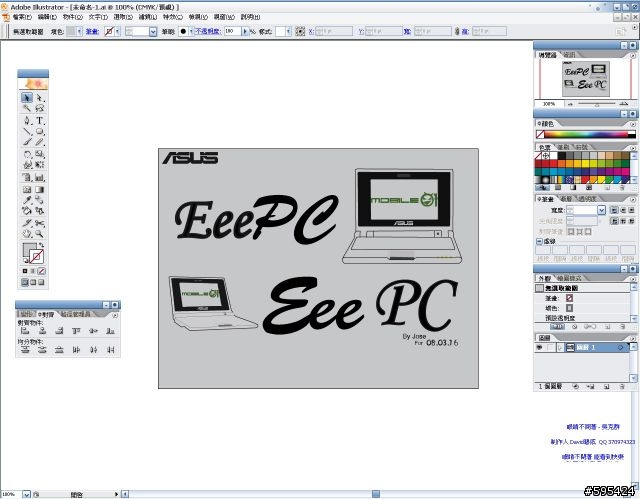The width and height of the screenshot is (640, 499).
Task: Select the black arrow Selection tool
Action: click(27, 98)
